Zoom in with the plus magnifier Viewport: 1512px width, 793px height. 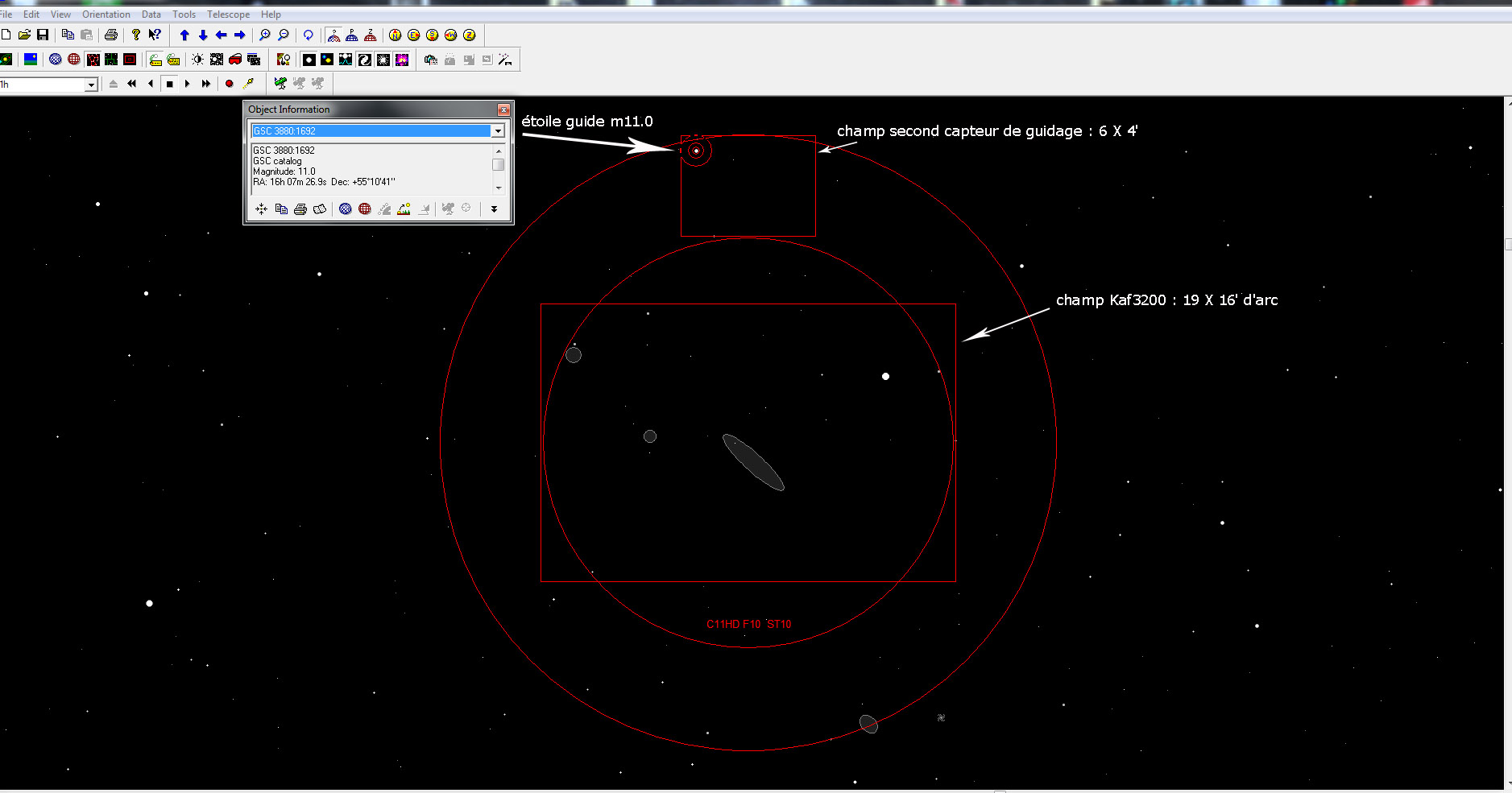[x=264, y=35]
